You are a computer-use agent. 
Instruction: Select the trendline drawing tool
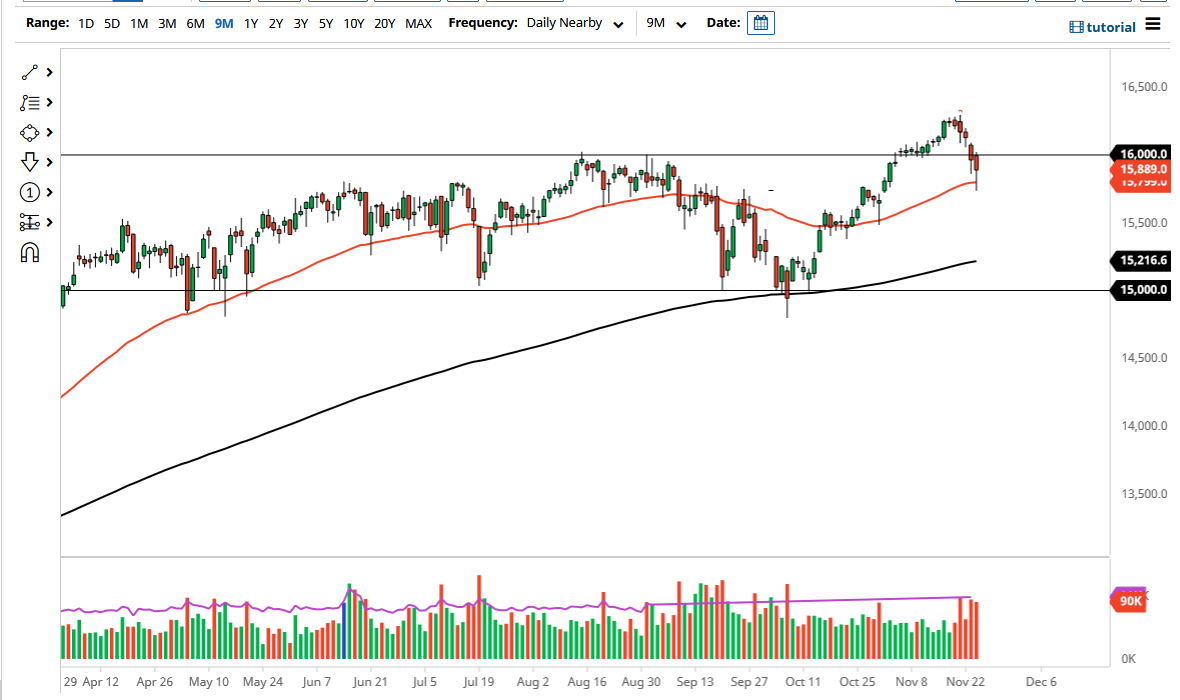[27, 72]
